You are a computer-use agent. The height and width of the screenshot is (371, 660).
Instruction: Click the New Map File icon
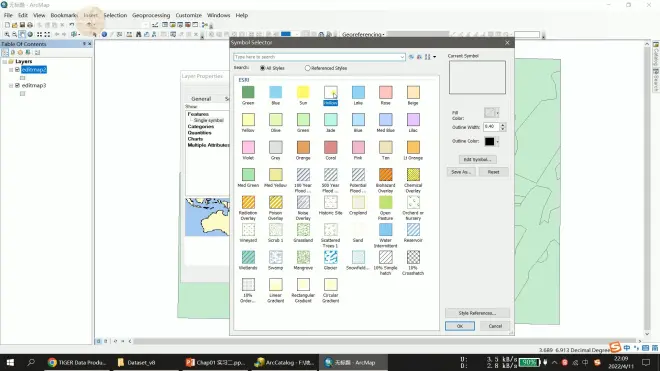pyautogui.click(x=7, y=25)
